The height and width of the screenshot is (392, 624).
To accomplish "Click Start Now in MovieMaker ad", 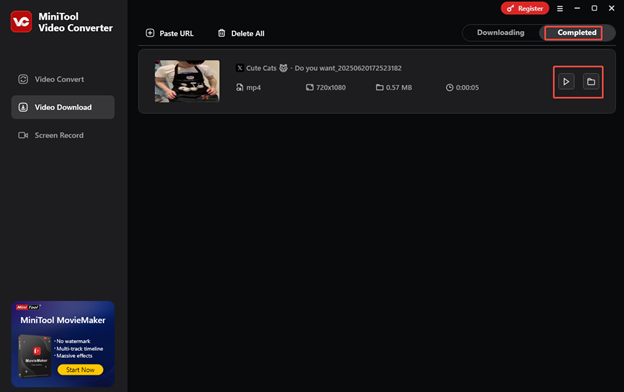I will pos(80,370).
